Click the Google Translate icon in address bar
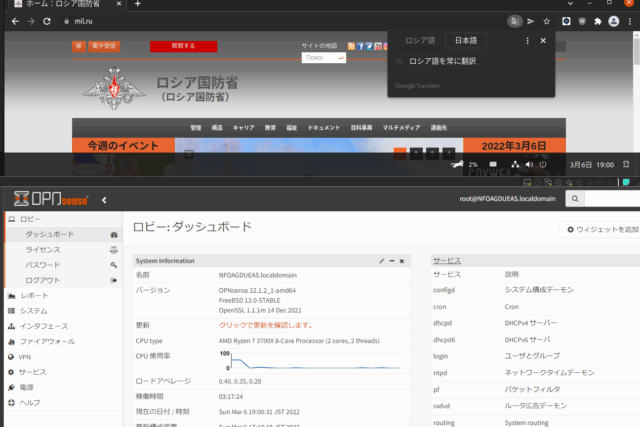Viewport: 640px width, 427px height. pyautogui.click(x=515, y=21)
